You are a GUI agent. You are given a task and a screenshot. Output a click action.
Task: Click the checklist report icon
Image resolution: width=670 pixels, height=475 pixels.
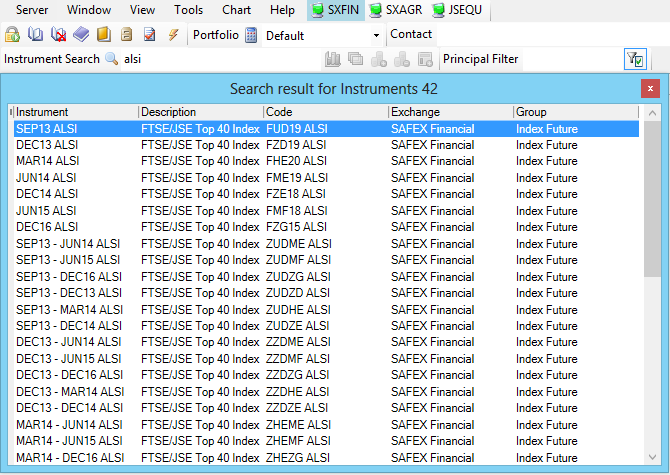pyautogui.click(x=149, y=35)
